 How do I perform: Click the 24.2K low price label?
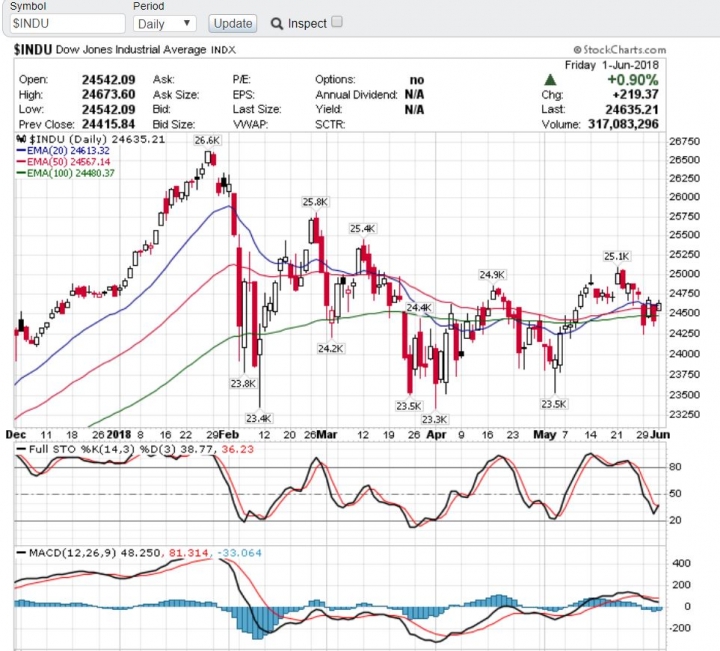coord(331,348)
